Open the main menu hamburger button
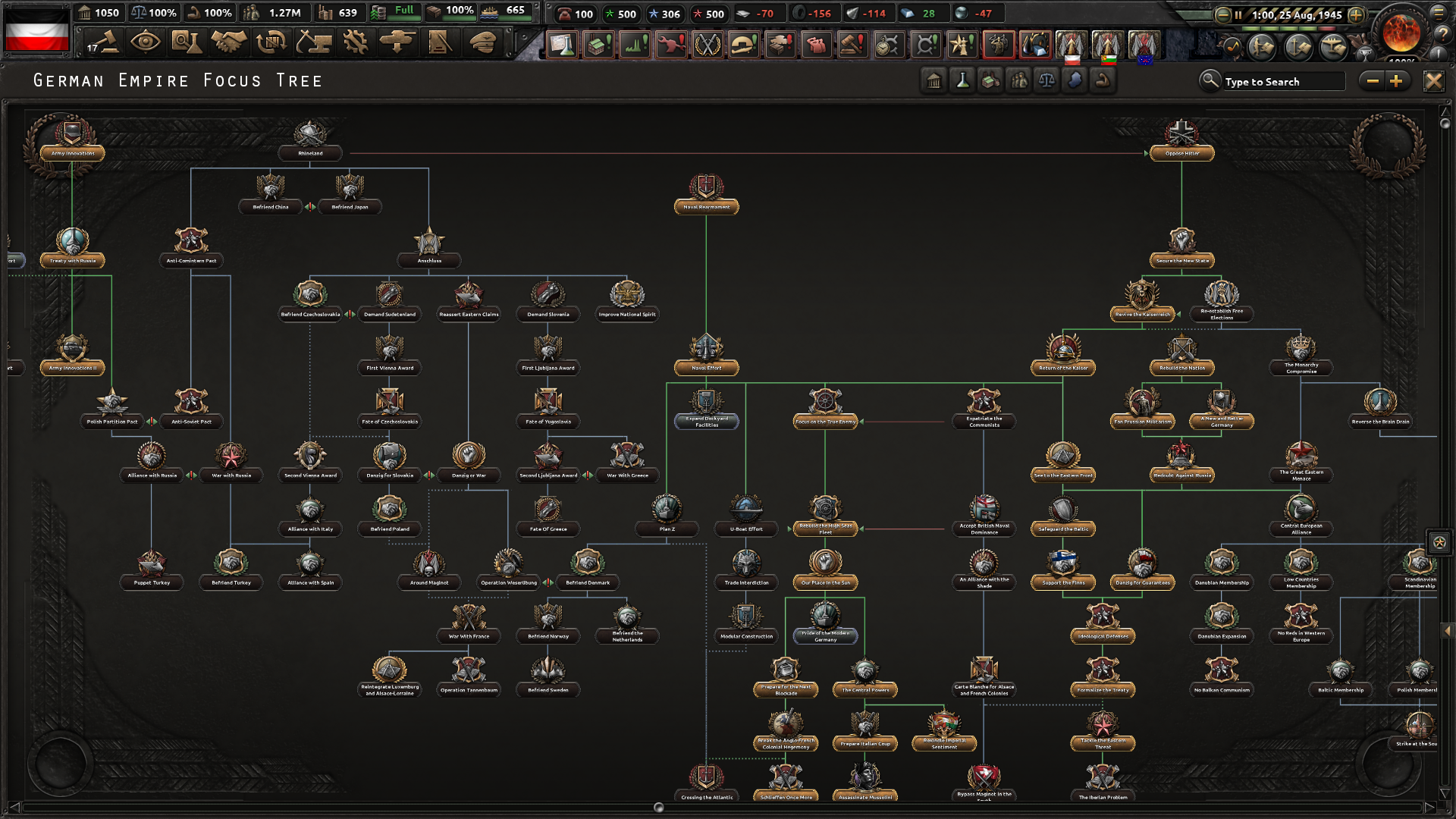Screen dimensions: 1456x819 coord(1439,13)
